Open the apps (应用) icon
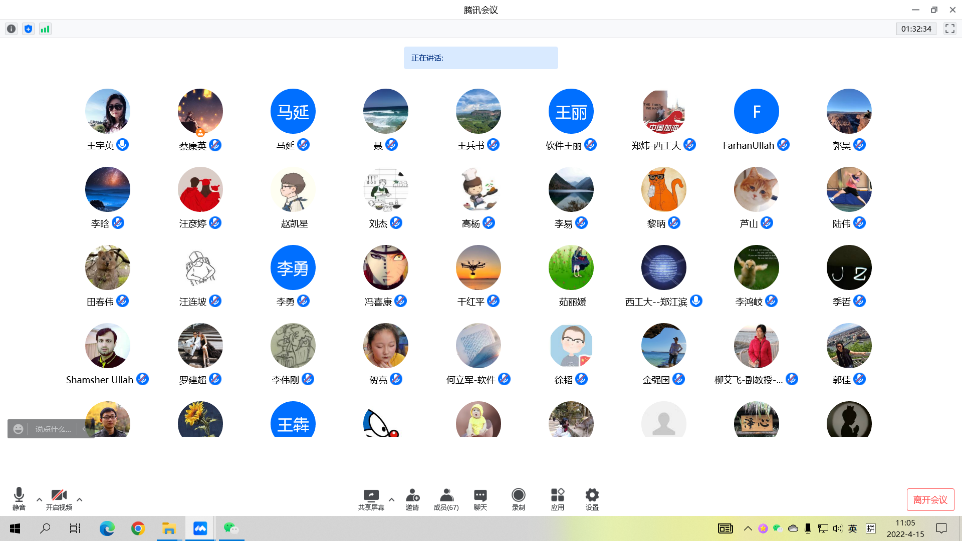The image size is (962, 541). point(557,497)
